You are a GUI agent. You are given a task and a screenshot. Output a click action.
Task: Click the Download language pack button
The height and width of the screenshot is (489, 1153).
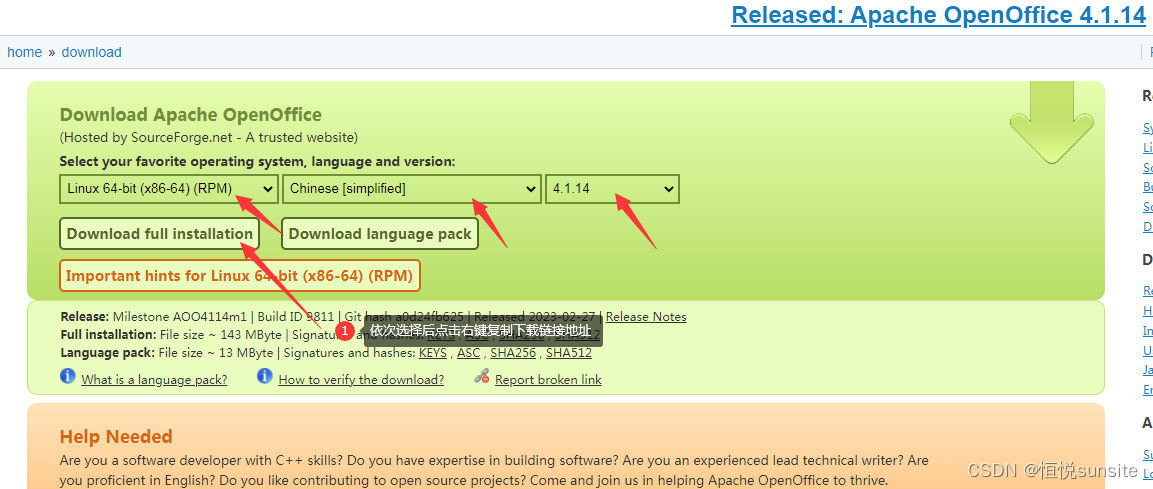click(x=380, y=234)
